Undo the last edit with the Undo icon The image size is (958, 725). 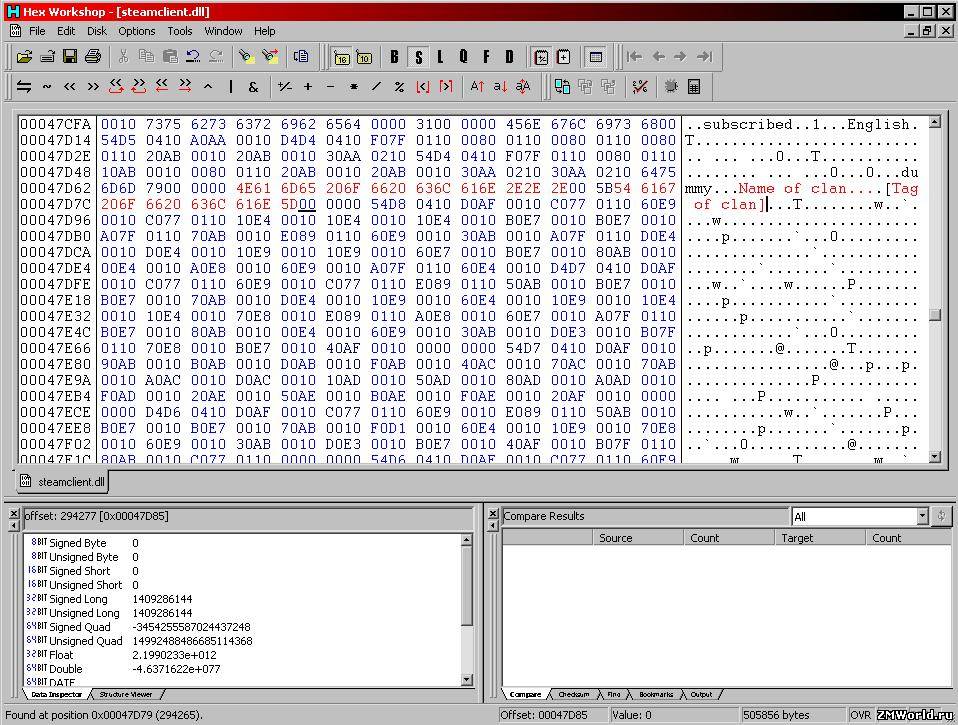pyautogui.click(x=193, y=57)
